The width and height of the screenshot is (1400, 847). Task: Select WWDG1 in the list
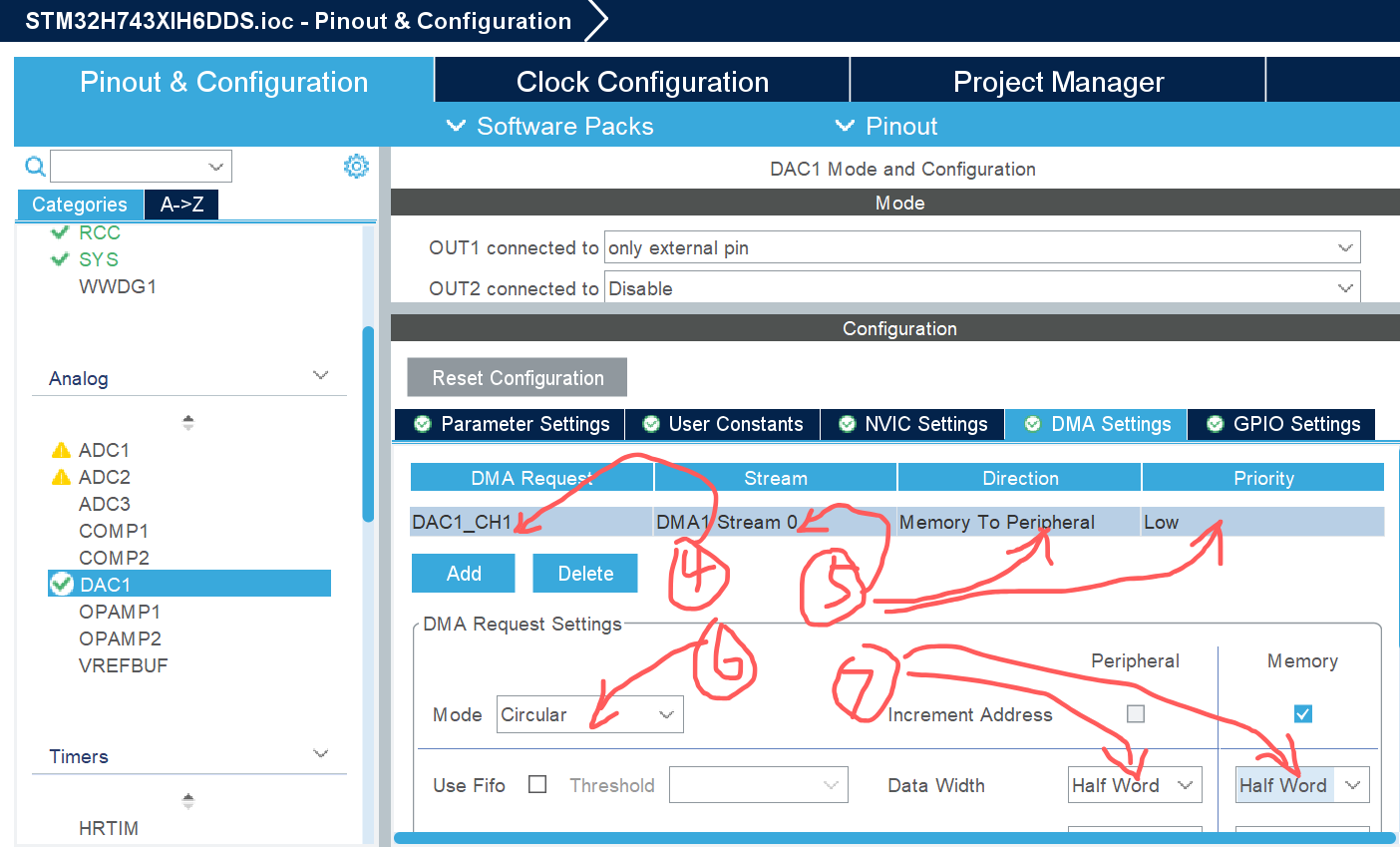point(118,286)
